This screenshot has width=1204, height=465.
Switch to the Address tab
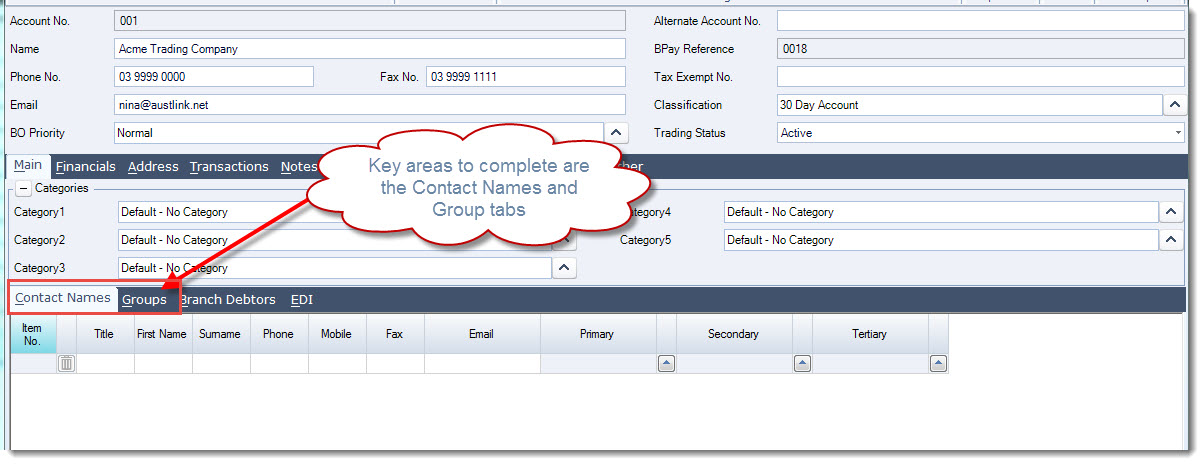coord(153,167)
